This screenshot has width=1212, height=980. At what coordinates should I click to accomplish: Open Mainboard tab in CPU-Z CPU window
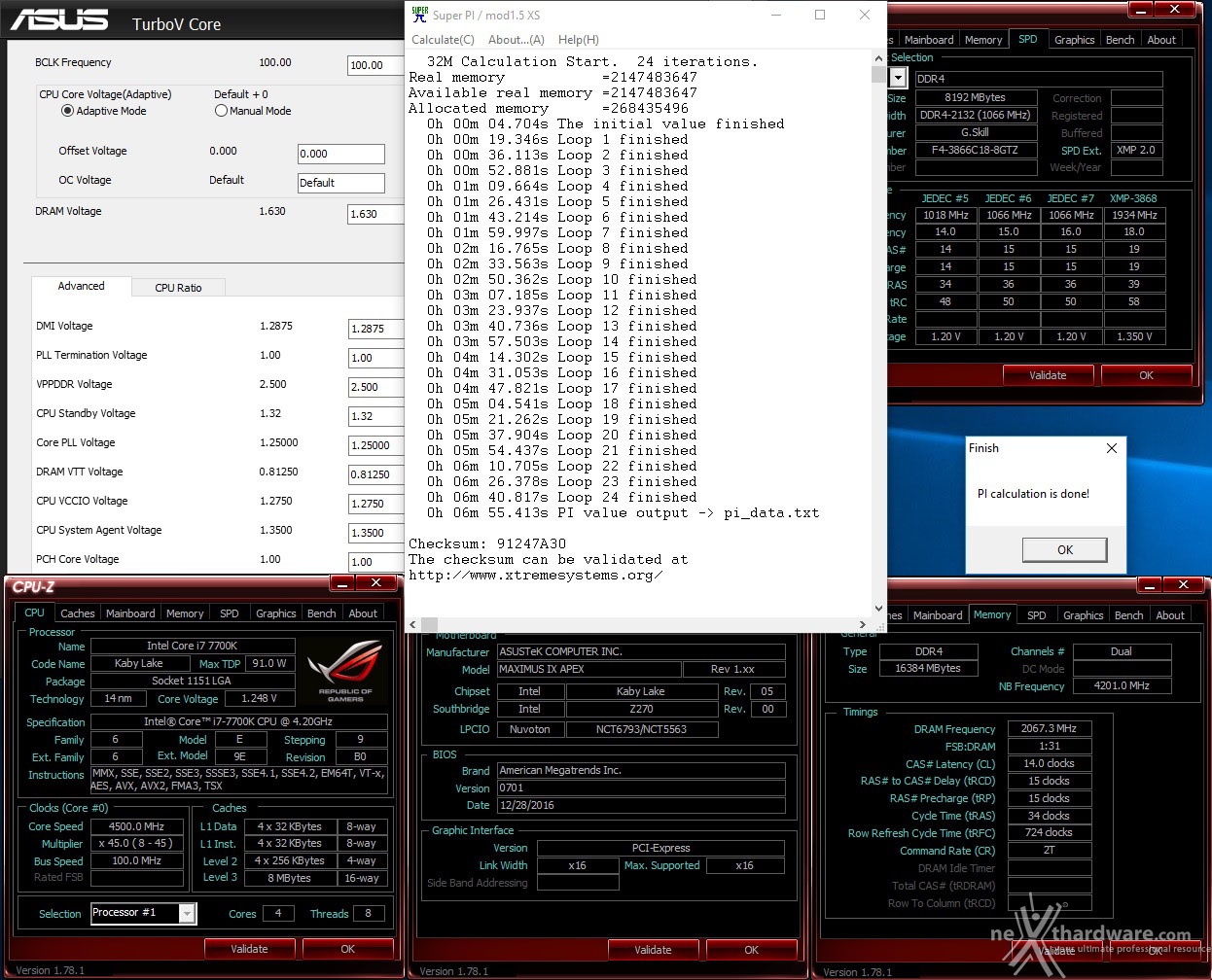(x=130, y=613)
